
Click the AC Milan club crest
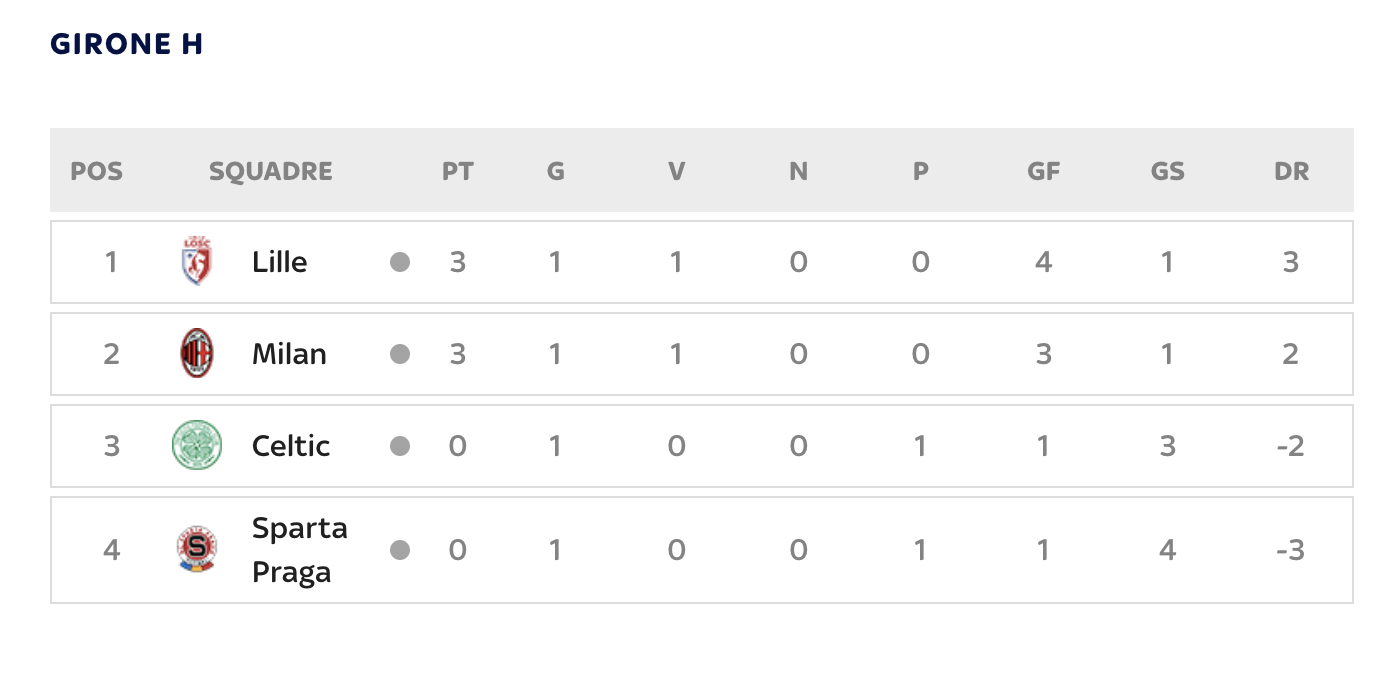[x=196, y=354]
